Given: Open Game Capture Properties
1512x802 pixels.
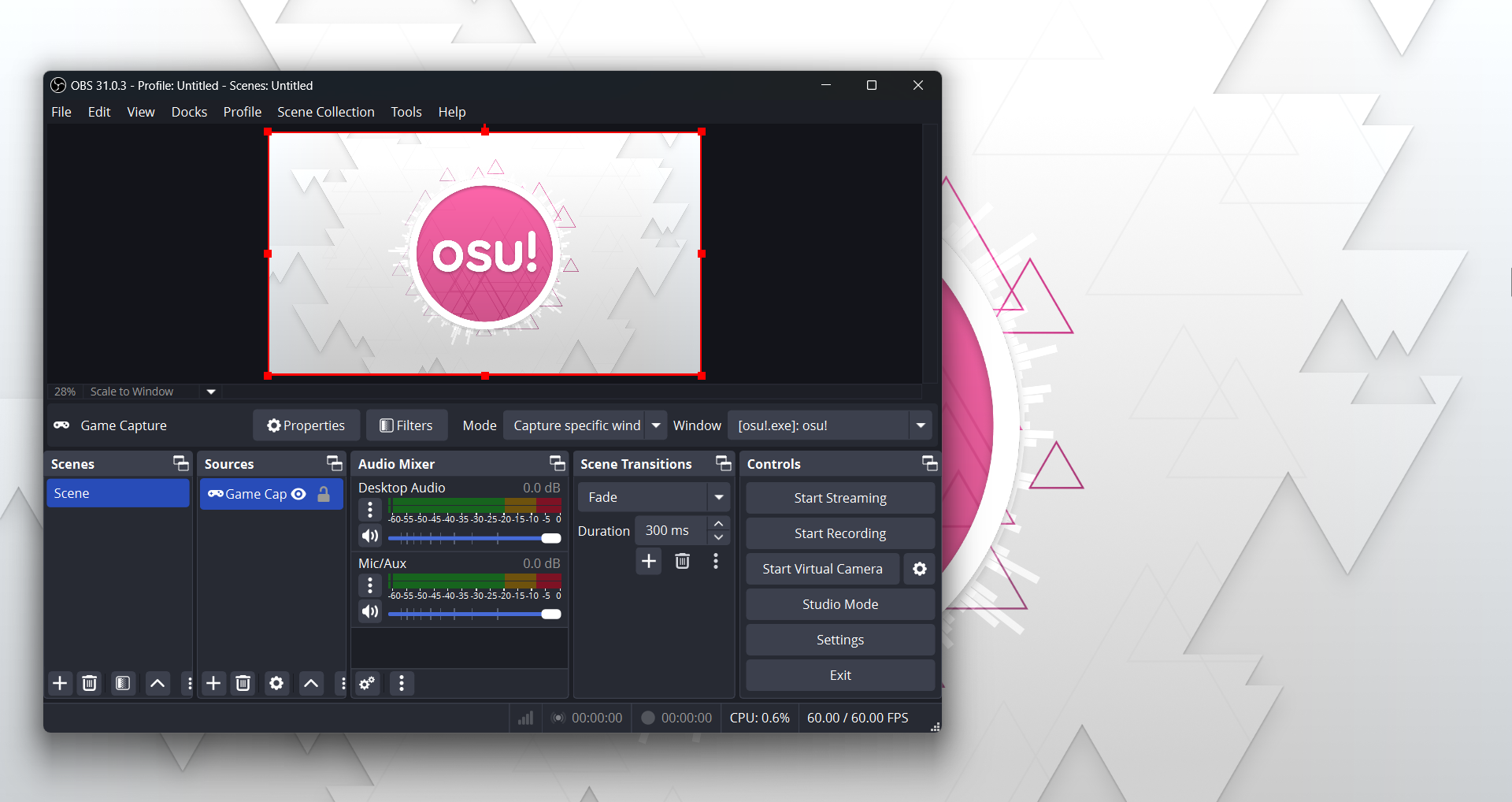Looking at the screenshot, I should (306, 425).
